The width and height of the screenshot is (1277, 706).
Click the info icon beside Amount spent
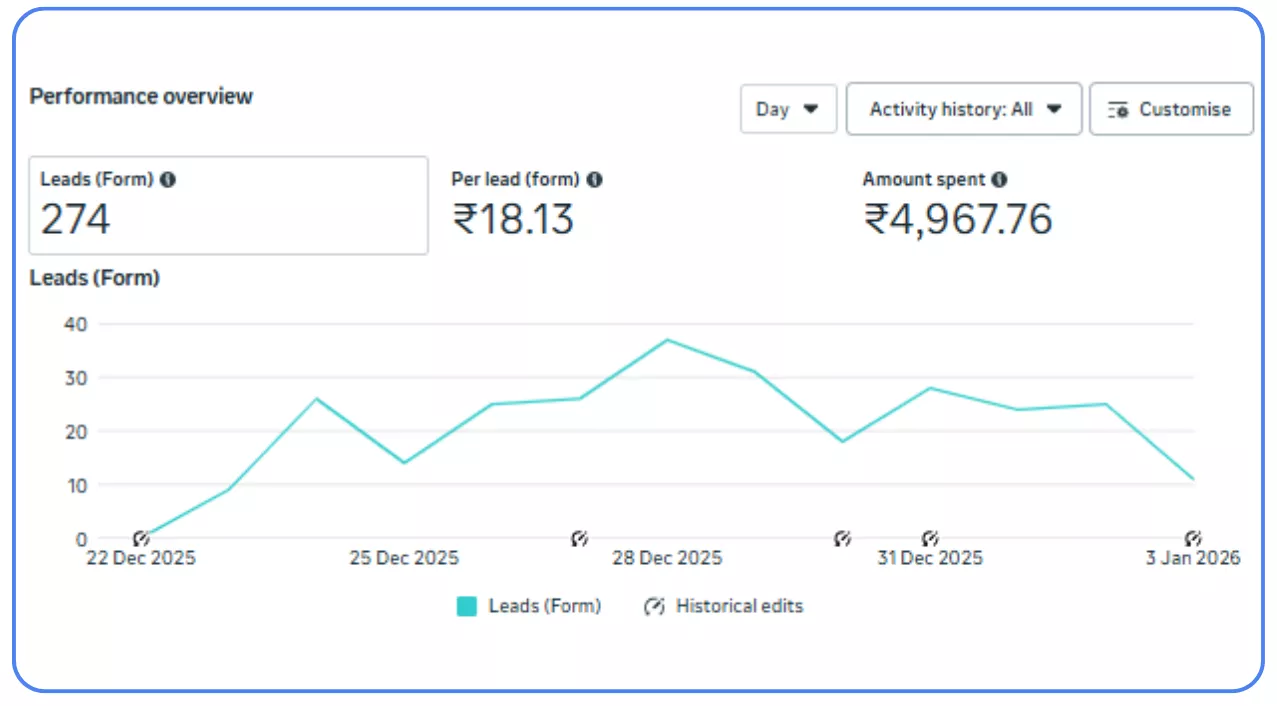click(x=999, y=180)
